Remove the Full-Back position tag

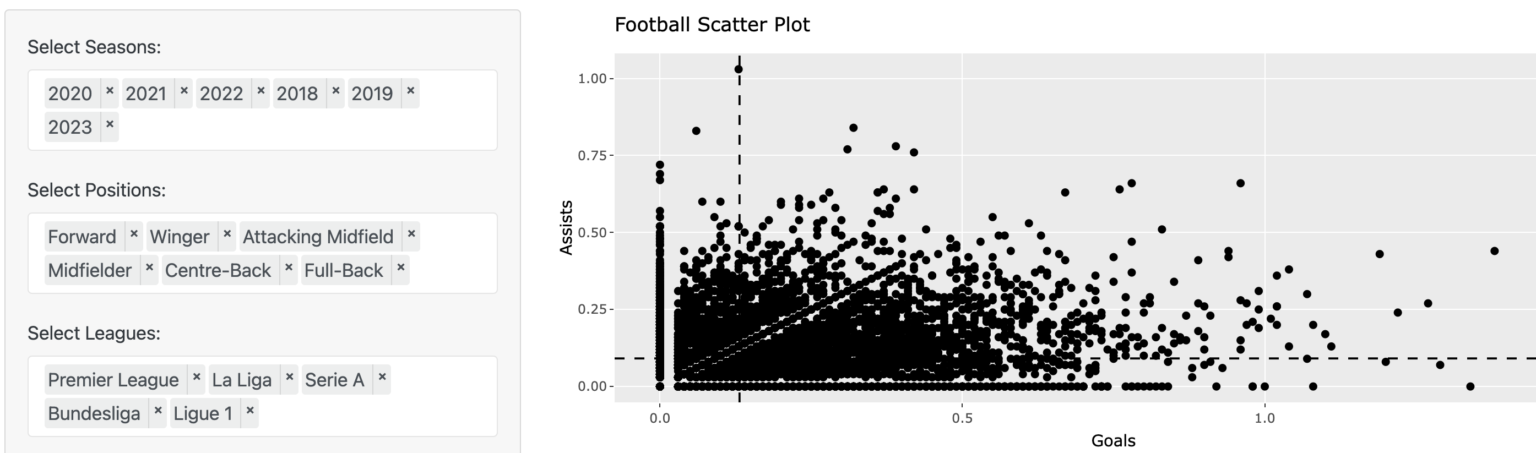(400, 268)
